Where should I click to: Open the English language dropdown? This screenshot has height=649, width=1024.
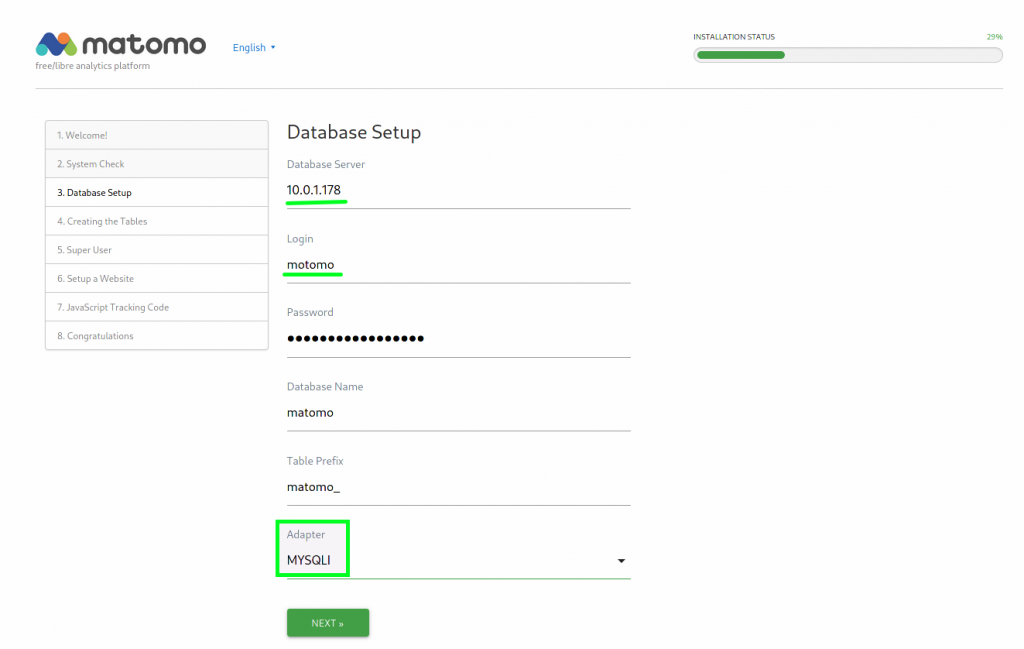point(254,48)
